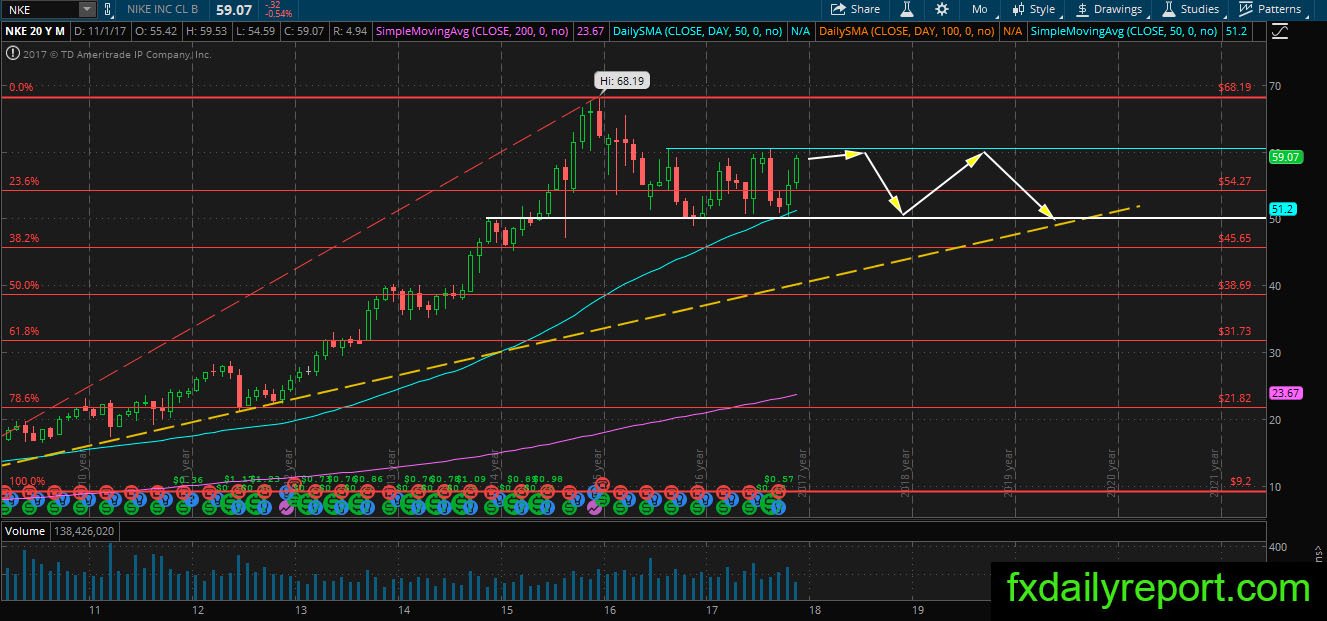This screenshot has width=1327, height=621.
Task: Select the DailySMA (CLOSE, DAY, 100, 0, no) label
Action: click(906, 32)
